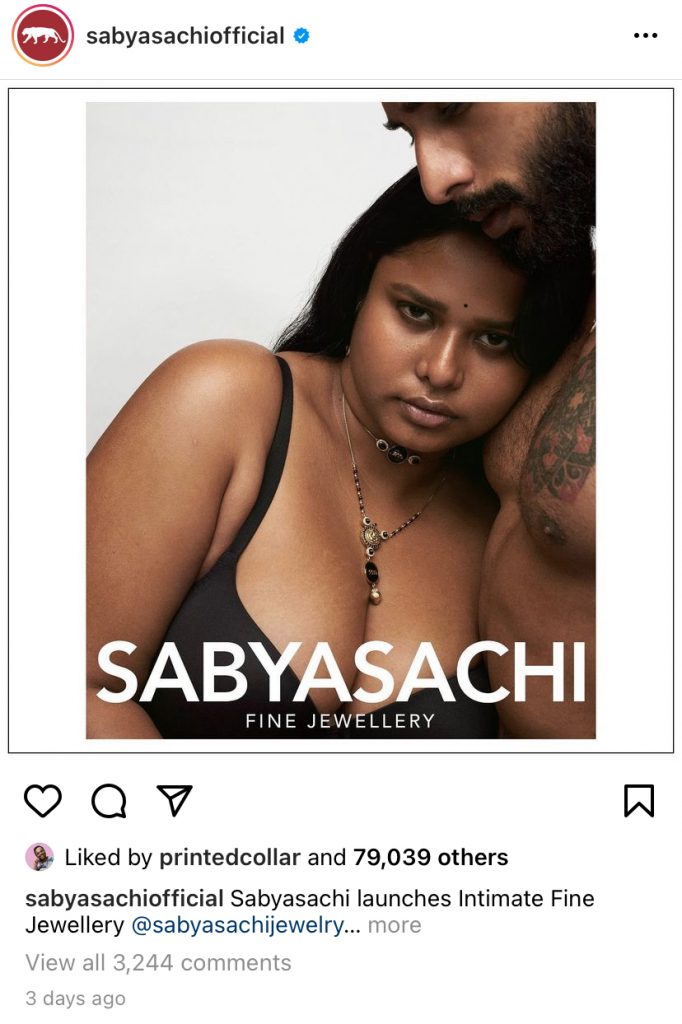Tap caption text 'Sabyasachi launches Intimate Fine'

pos(412,899)
